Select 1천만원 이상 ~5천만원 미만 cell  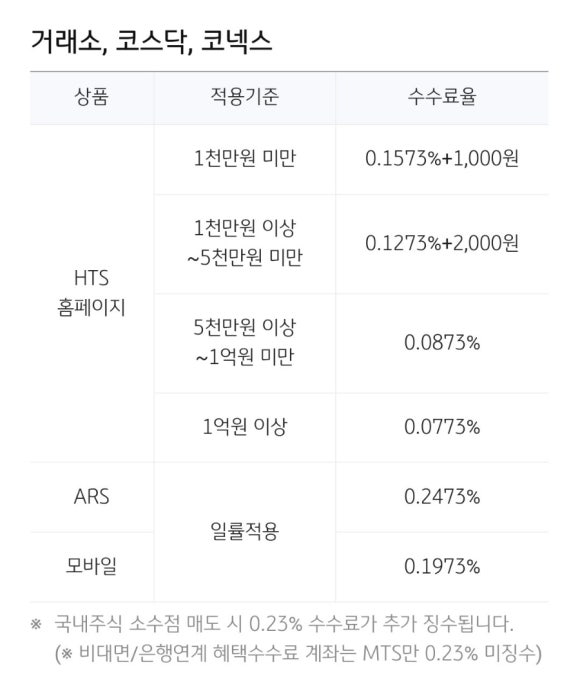click(244, 243)
